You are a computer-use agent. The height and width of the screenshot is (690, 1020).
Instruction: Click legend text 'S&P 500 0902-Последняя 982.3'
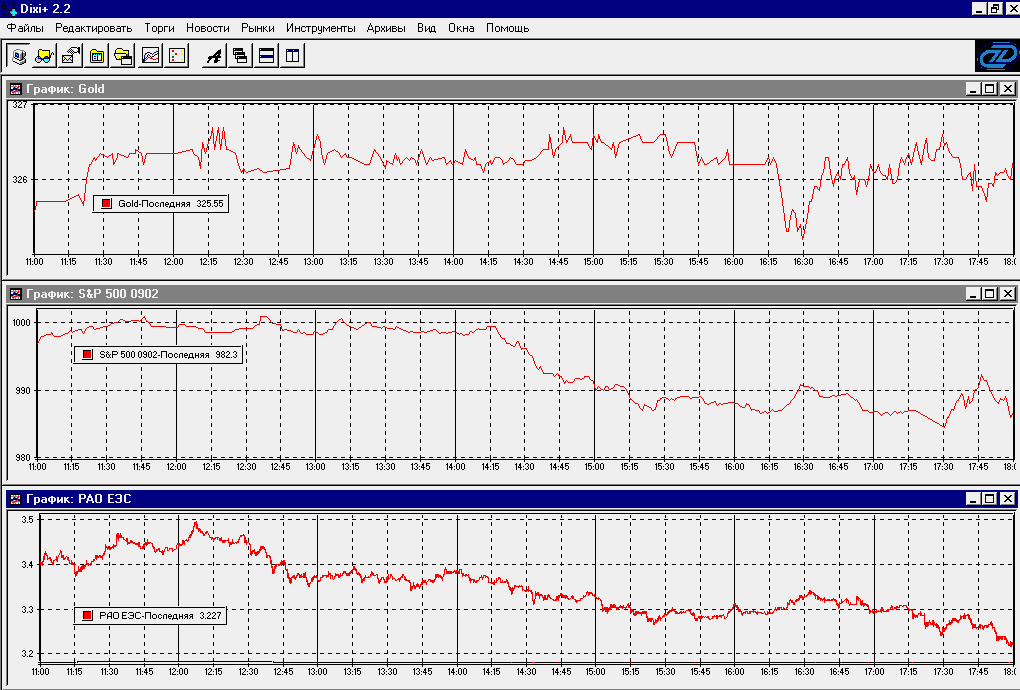click(x=168, y=354)
